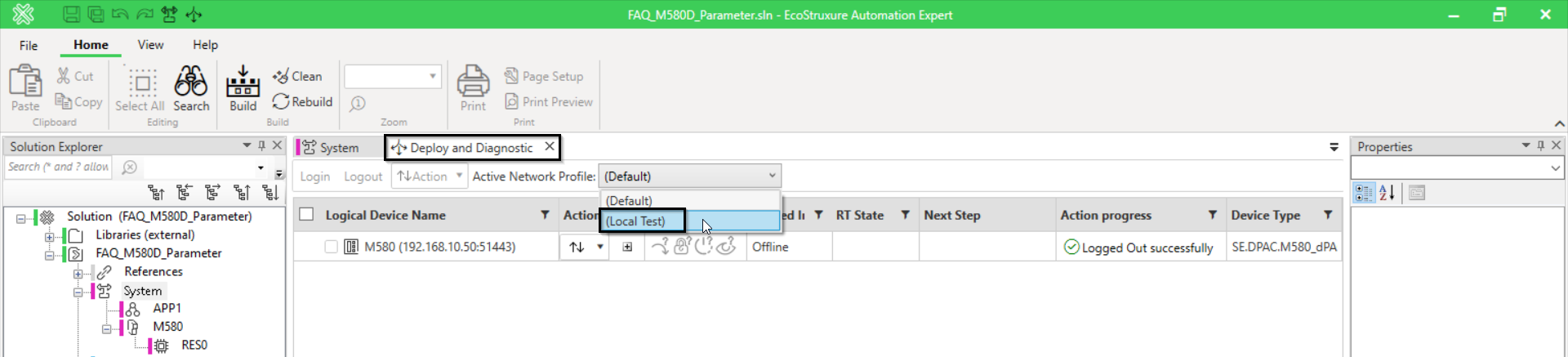Tick the select-all devices header checkbox
The image size is (1568, 357).
tap(306, 214)
